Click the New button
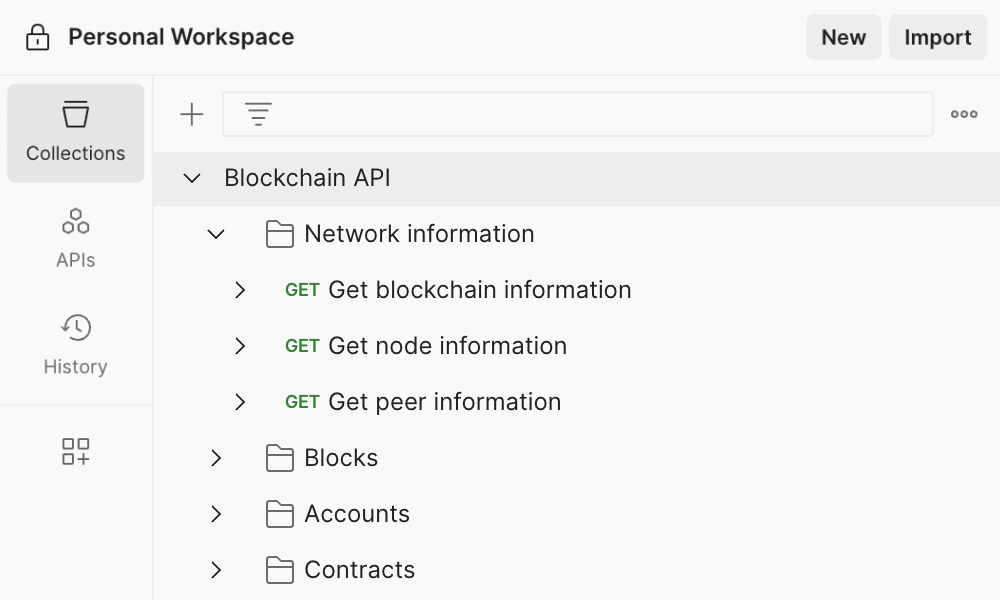 tap(843, 38)
